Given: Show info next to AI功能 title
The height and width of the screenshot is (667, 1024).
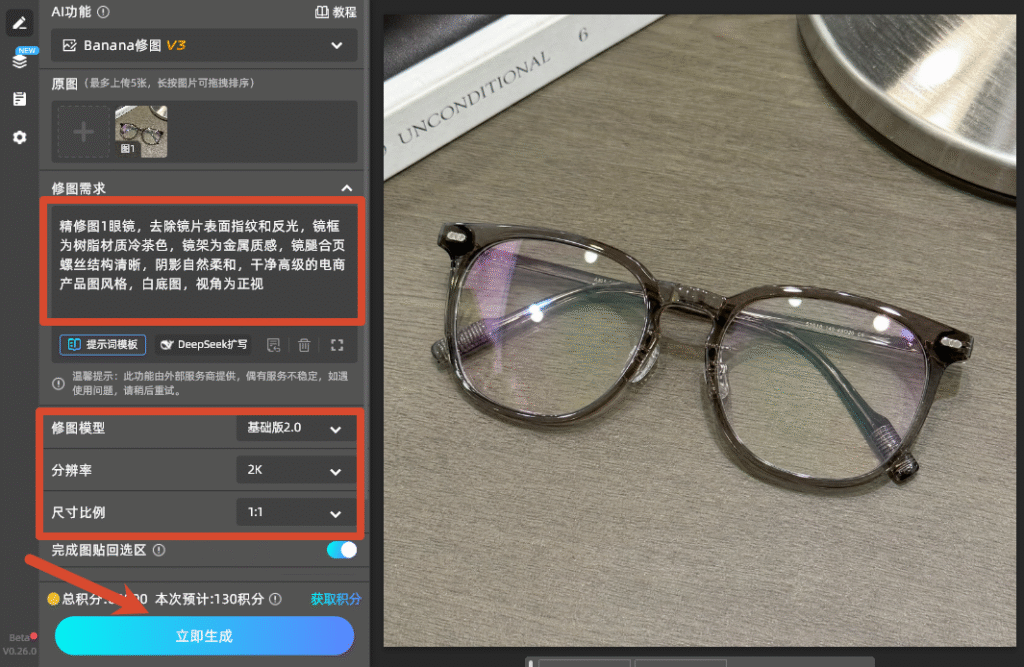Looking at the screenshot, I should pos(103,12).
